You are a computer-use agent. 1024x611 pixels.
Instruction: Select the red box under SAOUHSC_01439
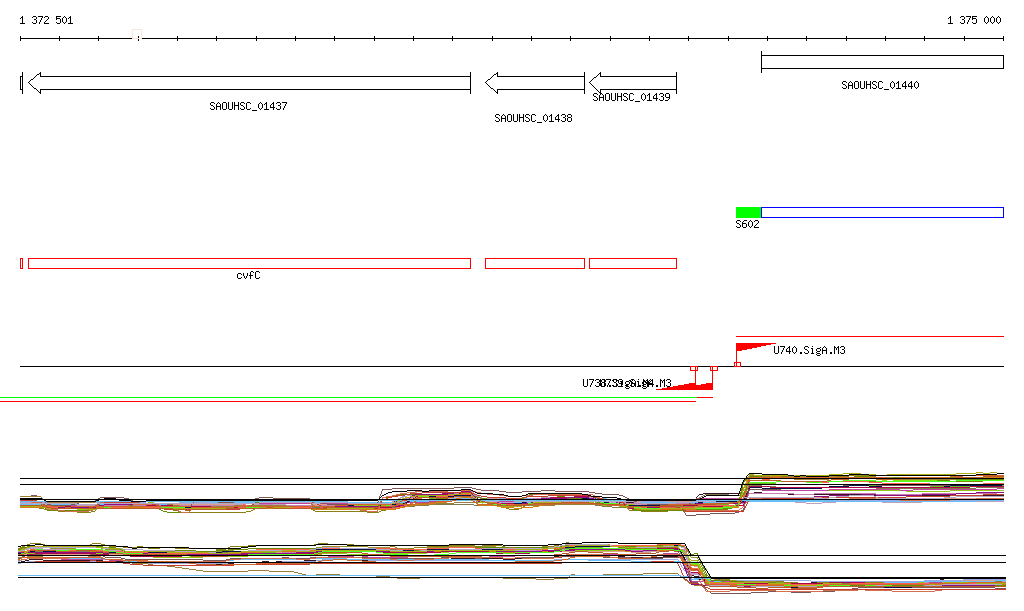click(633, 264)
